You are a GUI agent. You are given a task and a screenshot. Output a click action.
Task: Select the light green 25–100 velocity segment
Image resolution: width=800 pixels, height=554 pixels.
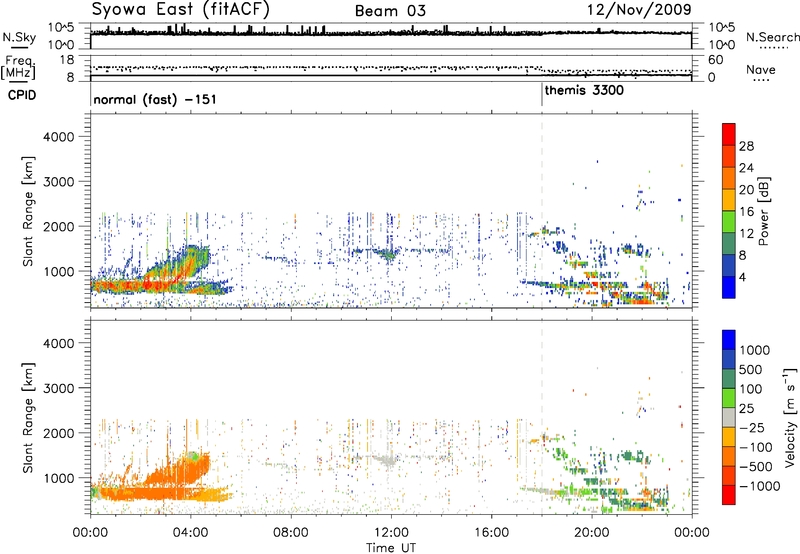[x=729, y=398]
